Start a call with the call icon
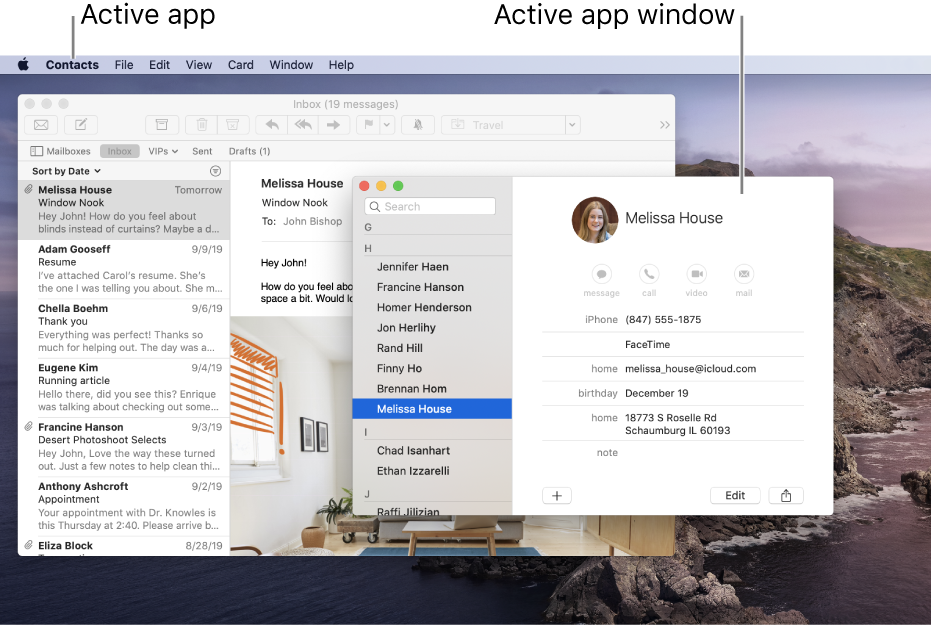Image resolution: width=931 pixels, height=625 pixels. 649,274
